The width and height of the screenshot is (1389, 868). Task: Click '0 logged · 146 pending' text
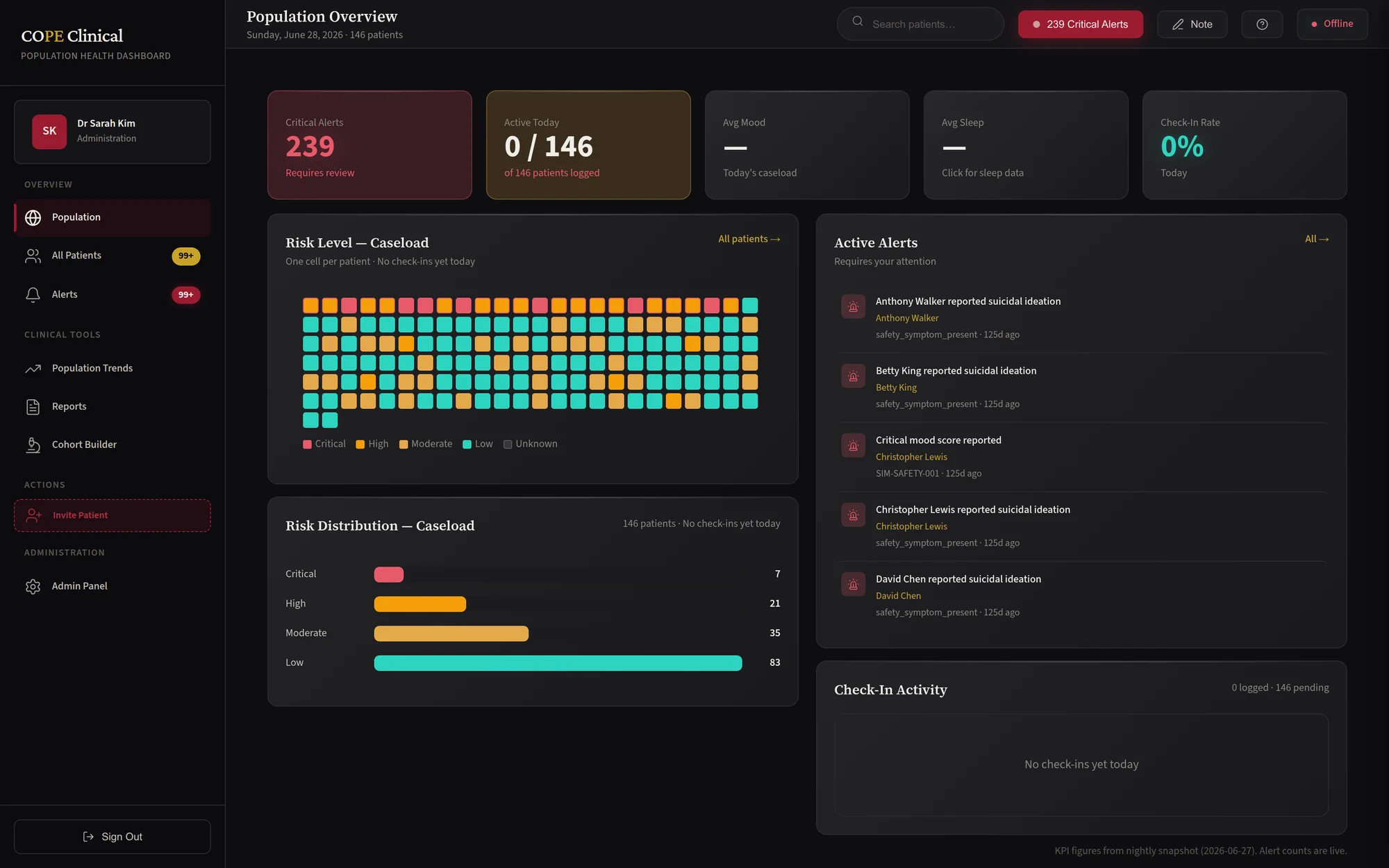pos(1280,687)
